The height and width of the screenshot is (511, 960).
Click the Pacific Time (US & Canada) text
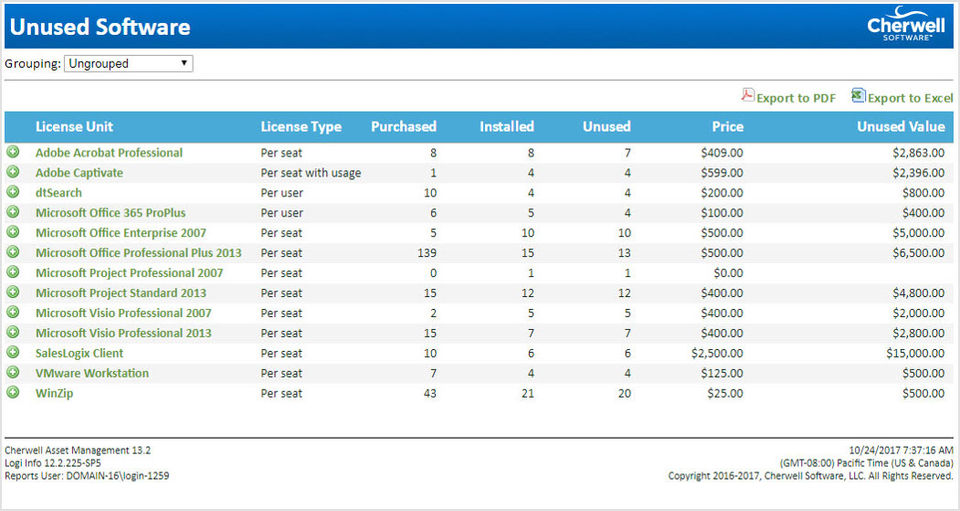(866, 463)
